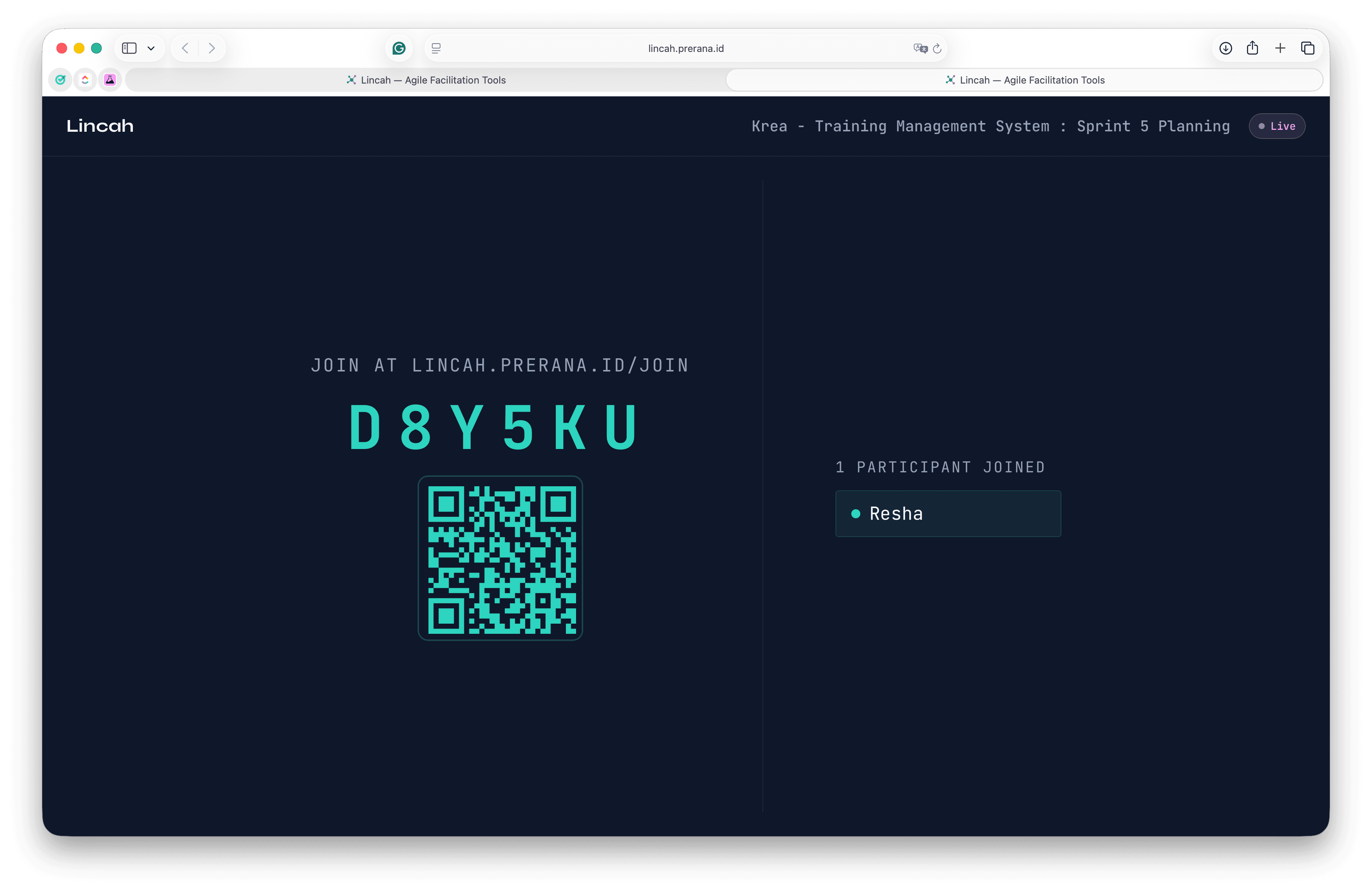
Task: Go forward with the forward arrow
Action: point(212,49)
